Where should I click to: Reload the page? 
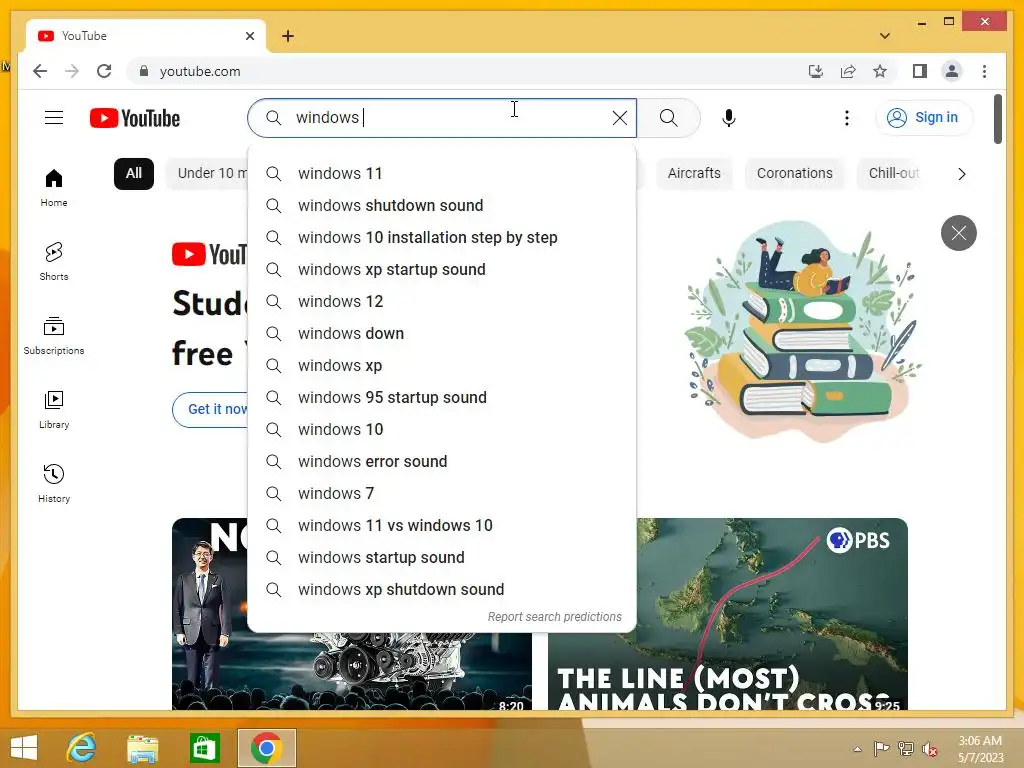104,71
